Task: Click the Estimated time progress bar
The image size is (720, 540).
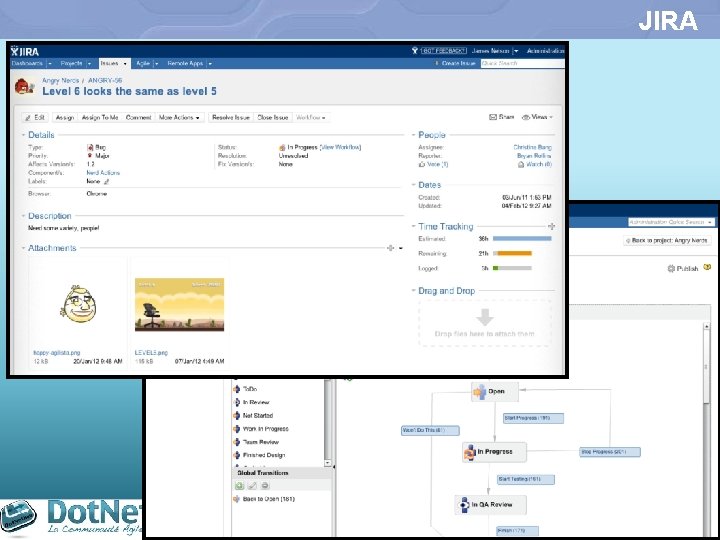Action: coord(522,239)
